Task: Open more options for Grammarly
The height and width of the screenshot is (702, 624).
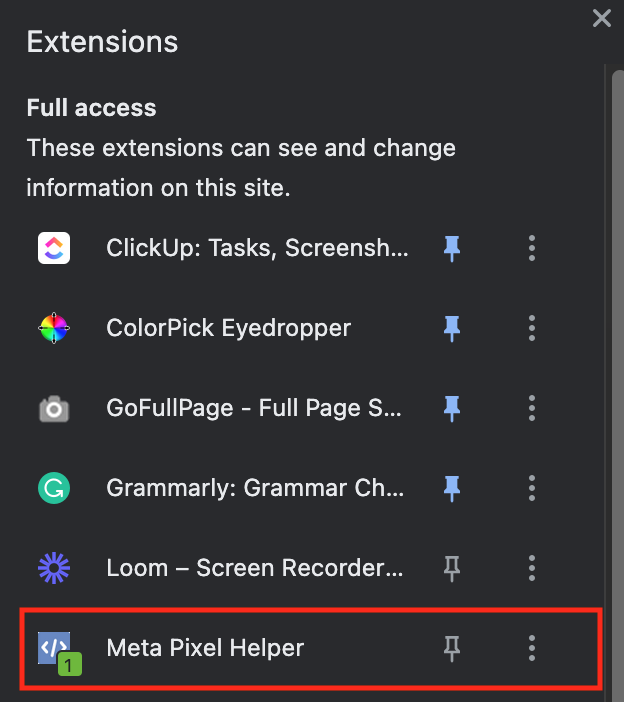Action: click(x=532, y=488)
